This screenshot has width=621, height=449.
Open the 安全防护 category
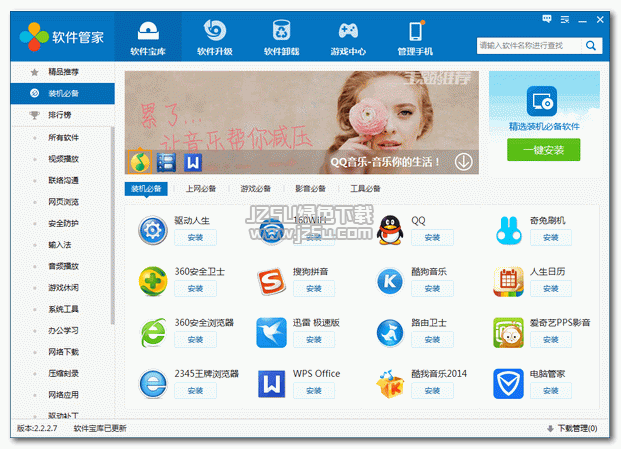click(x=63, y=223)
